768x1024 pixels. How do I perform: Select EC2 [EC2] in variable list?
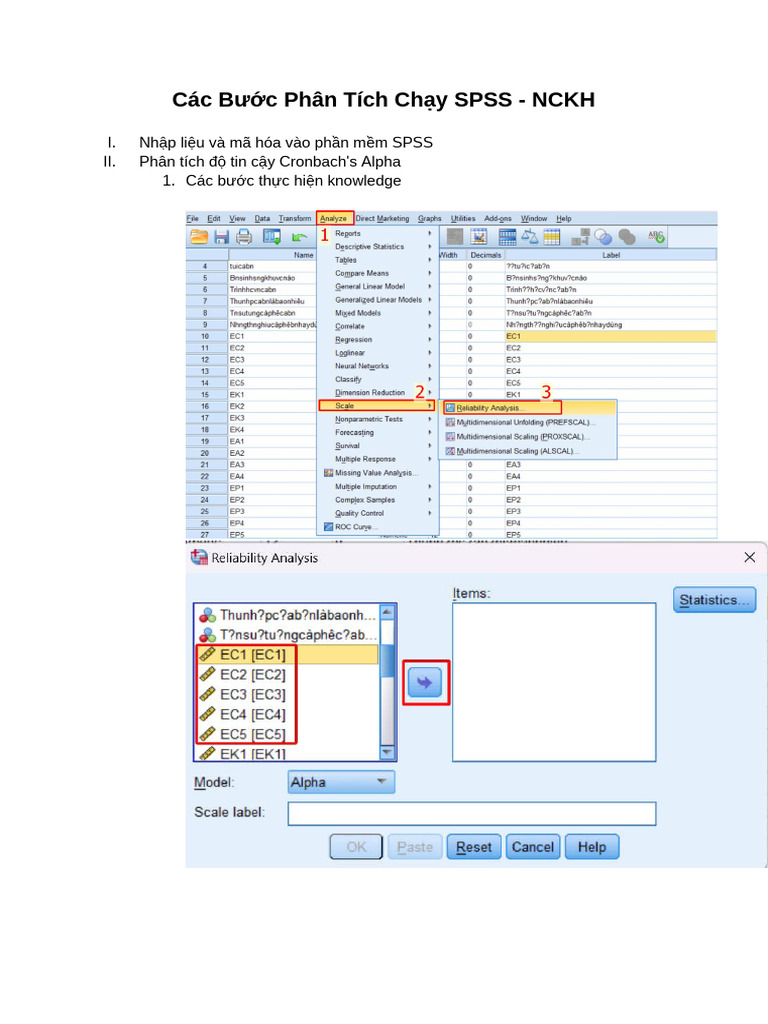click(x=287, y=675)
